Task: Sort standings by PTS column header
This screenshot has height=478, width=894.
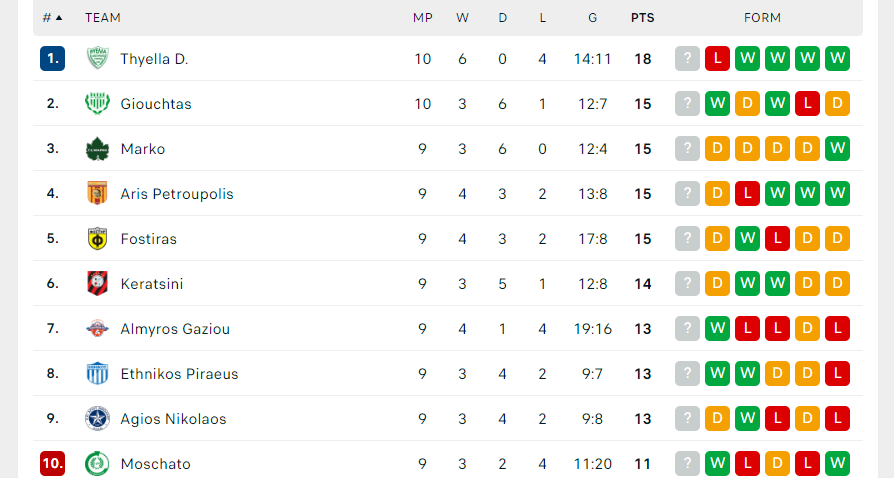Action: click(643, 18)
